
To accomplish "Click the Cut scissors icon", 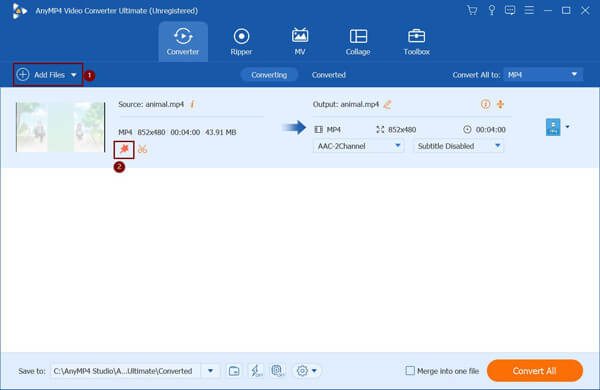I will (x=142, y=149).
